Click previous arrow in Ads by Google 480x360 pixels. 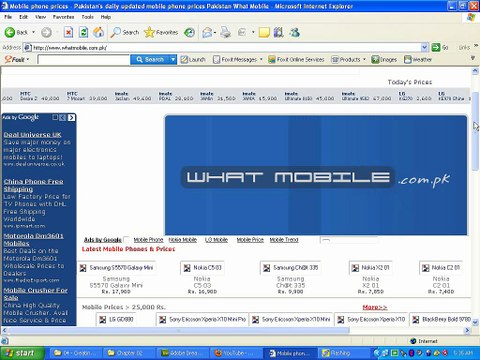click(x=63, y=117)
